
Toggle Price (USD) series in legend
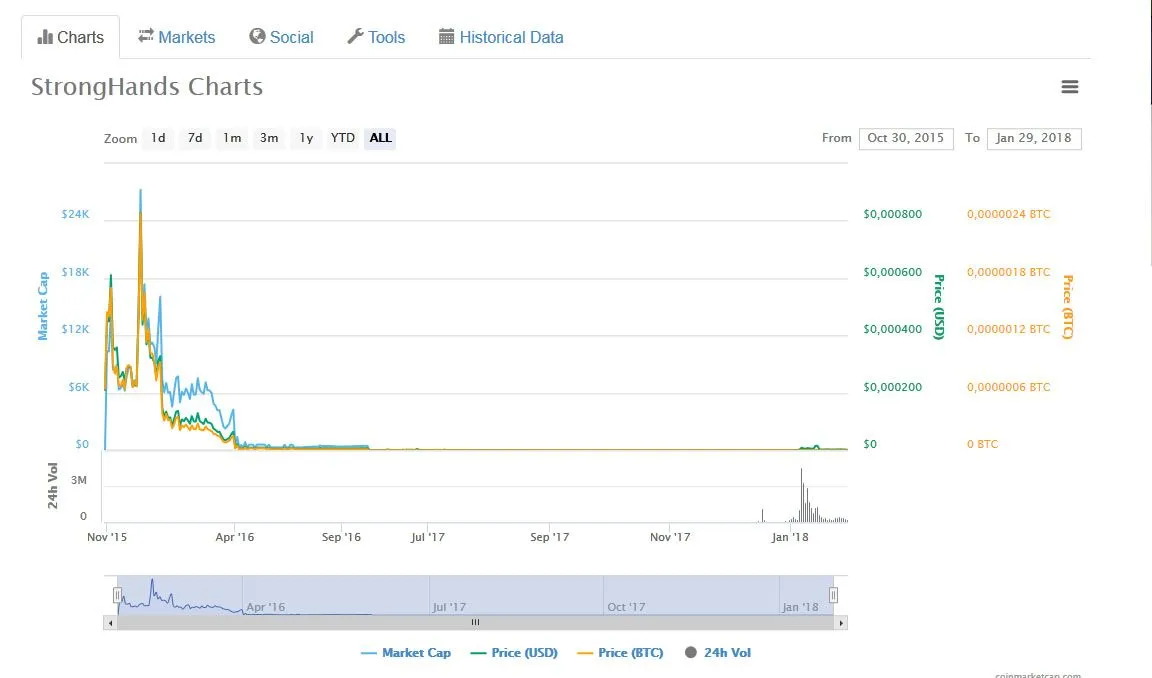pos(514,652)
